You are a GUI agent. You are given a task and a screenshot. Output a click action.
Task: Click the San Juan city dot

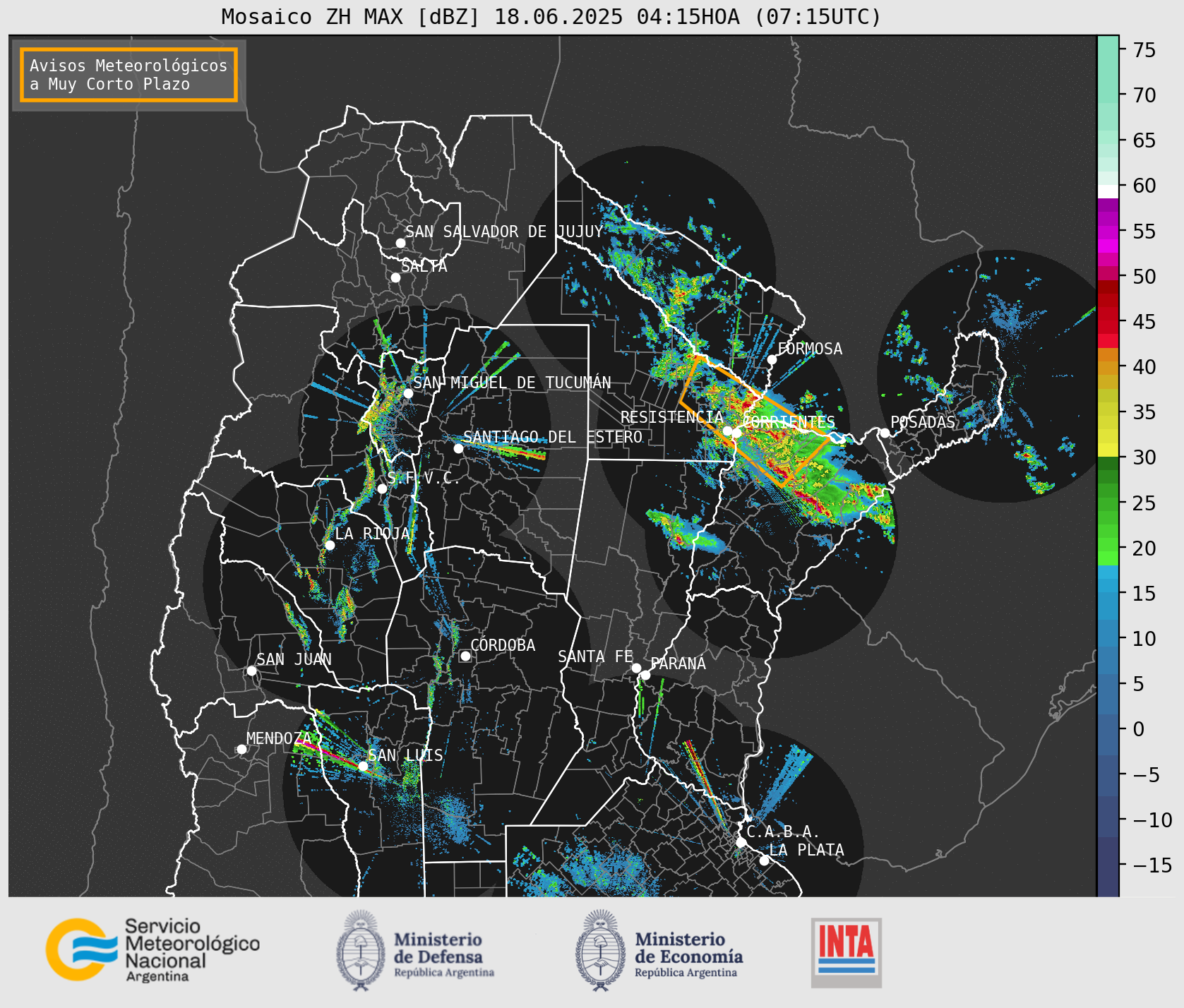point(251,671)
